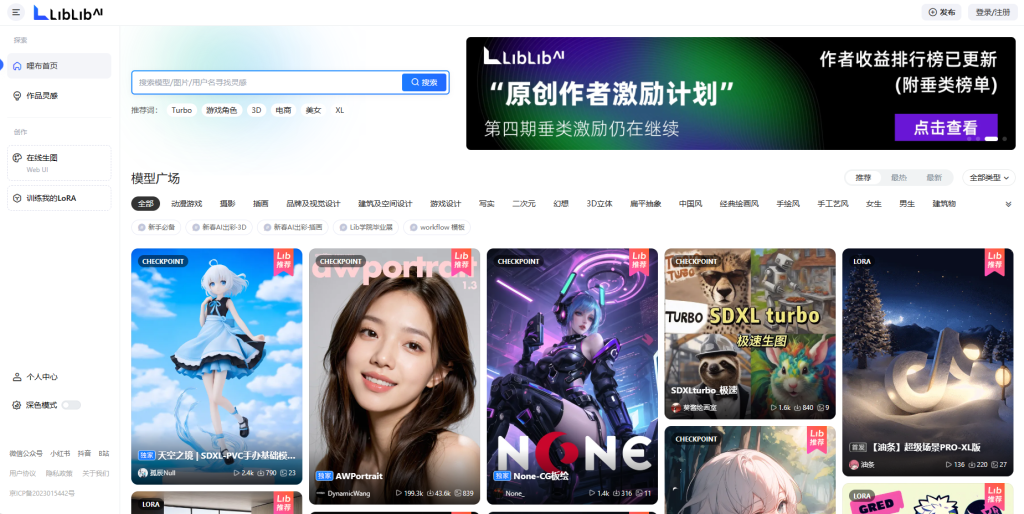The width and height of the screenshot is (1024, 514).
Task: Select recommended keyword 游戏角色
Action: coord(221,110)
